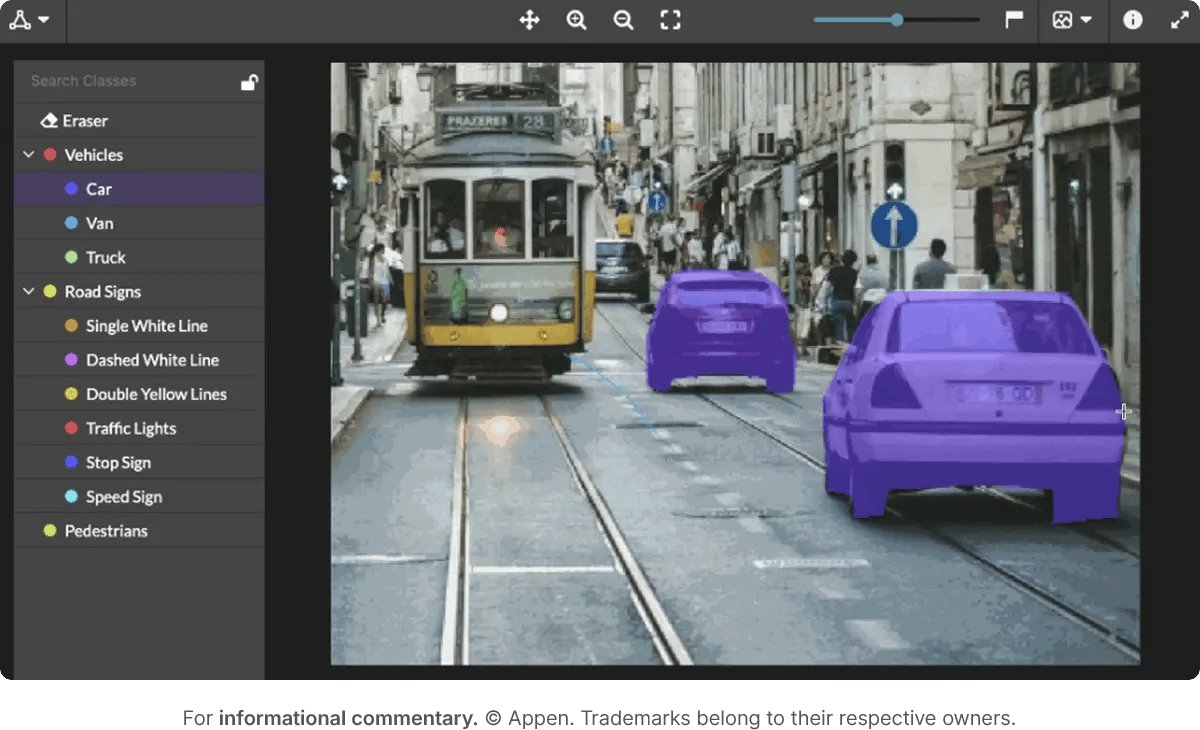The image size is (1200, 730).
Task: Click the Flag annotation icon
Action: pos(1014,19)
